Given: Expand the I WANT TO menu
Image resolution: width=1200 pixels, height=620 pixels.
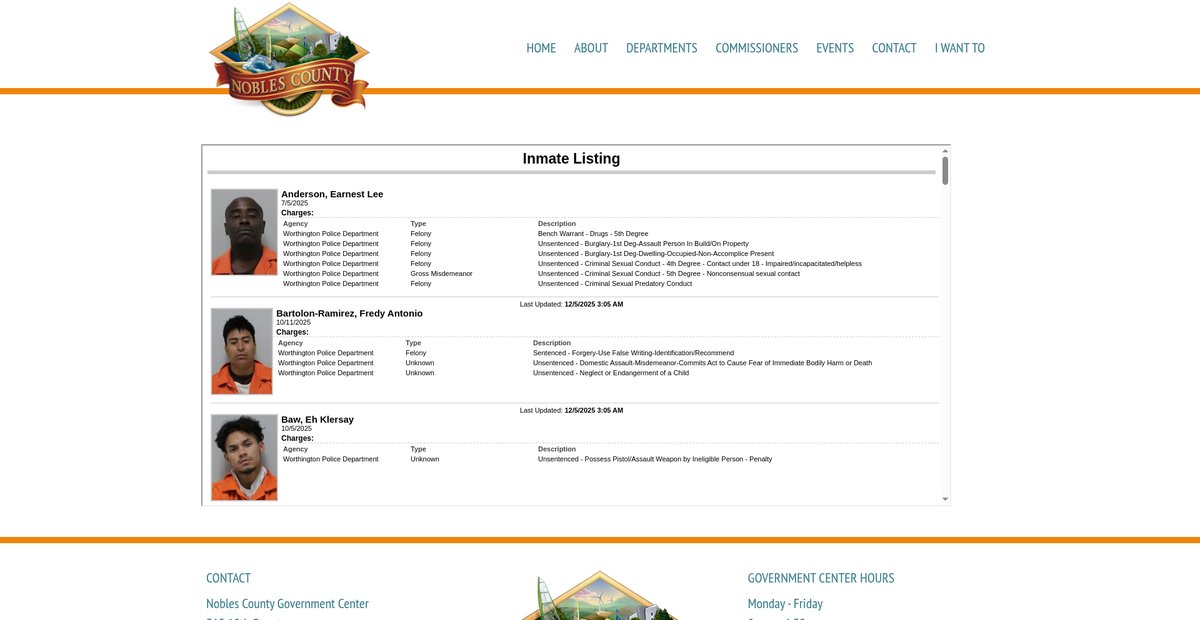Looking at the screenshot, I should (959, 48).
